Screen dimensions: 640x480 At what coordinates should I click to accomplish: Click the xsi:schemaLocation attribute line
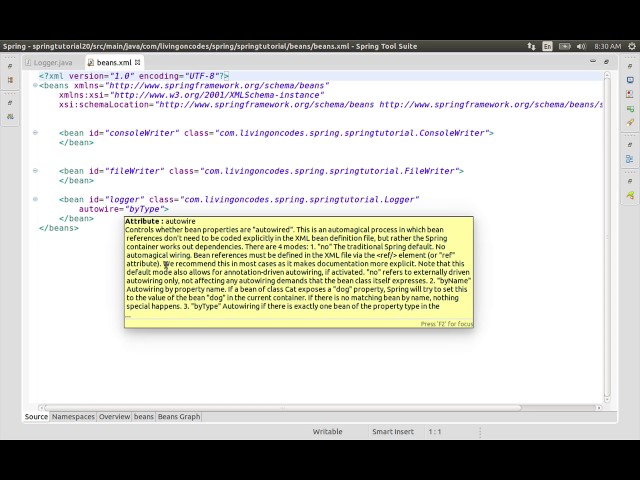[331, 104]
